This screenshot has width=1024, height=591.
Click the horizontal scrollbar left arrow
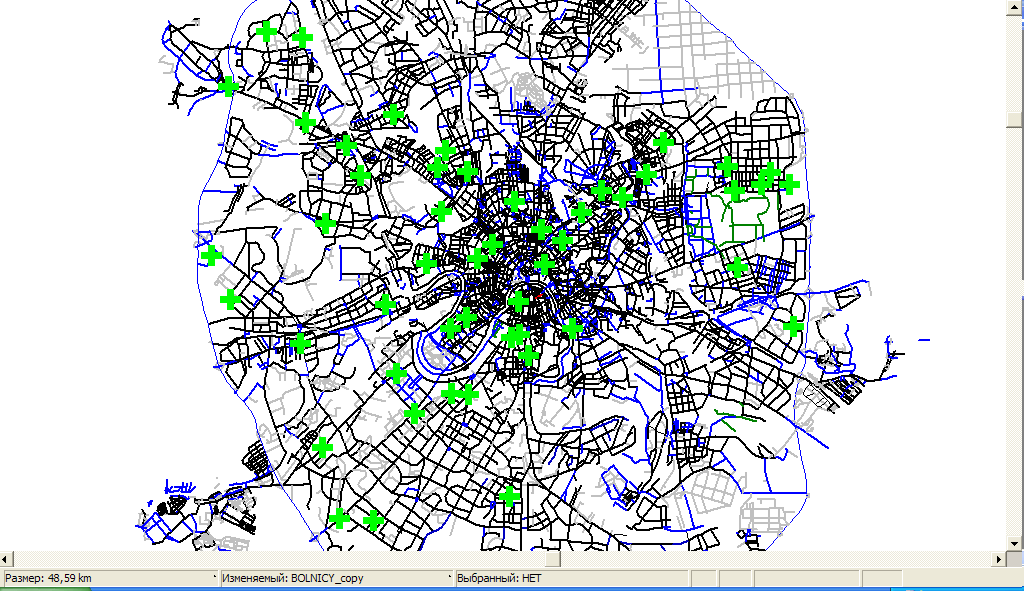[x=7, y=559]
